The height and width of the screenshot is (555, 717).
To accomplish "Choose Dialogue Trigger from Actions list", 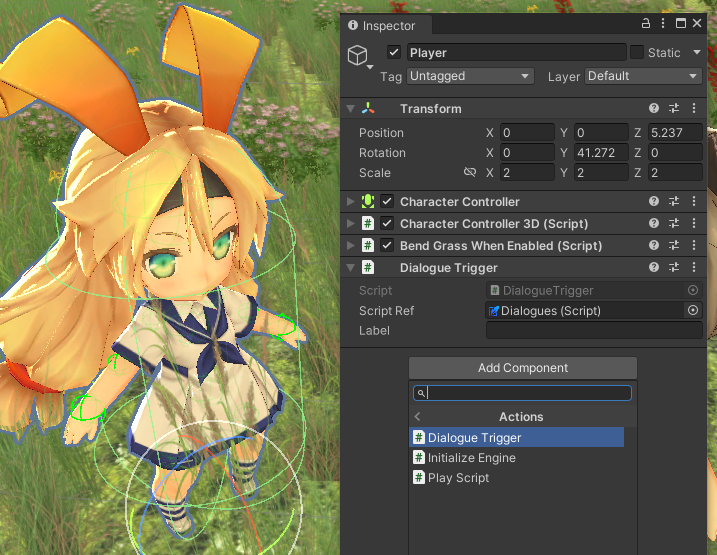I will tap(517, 438).
